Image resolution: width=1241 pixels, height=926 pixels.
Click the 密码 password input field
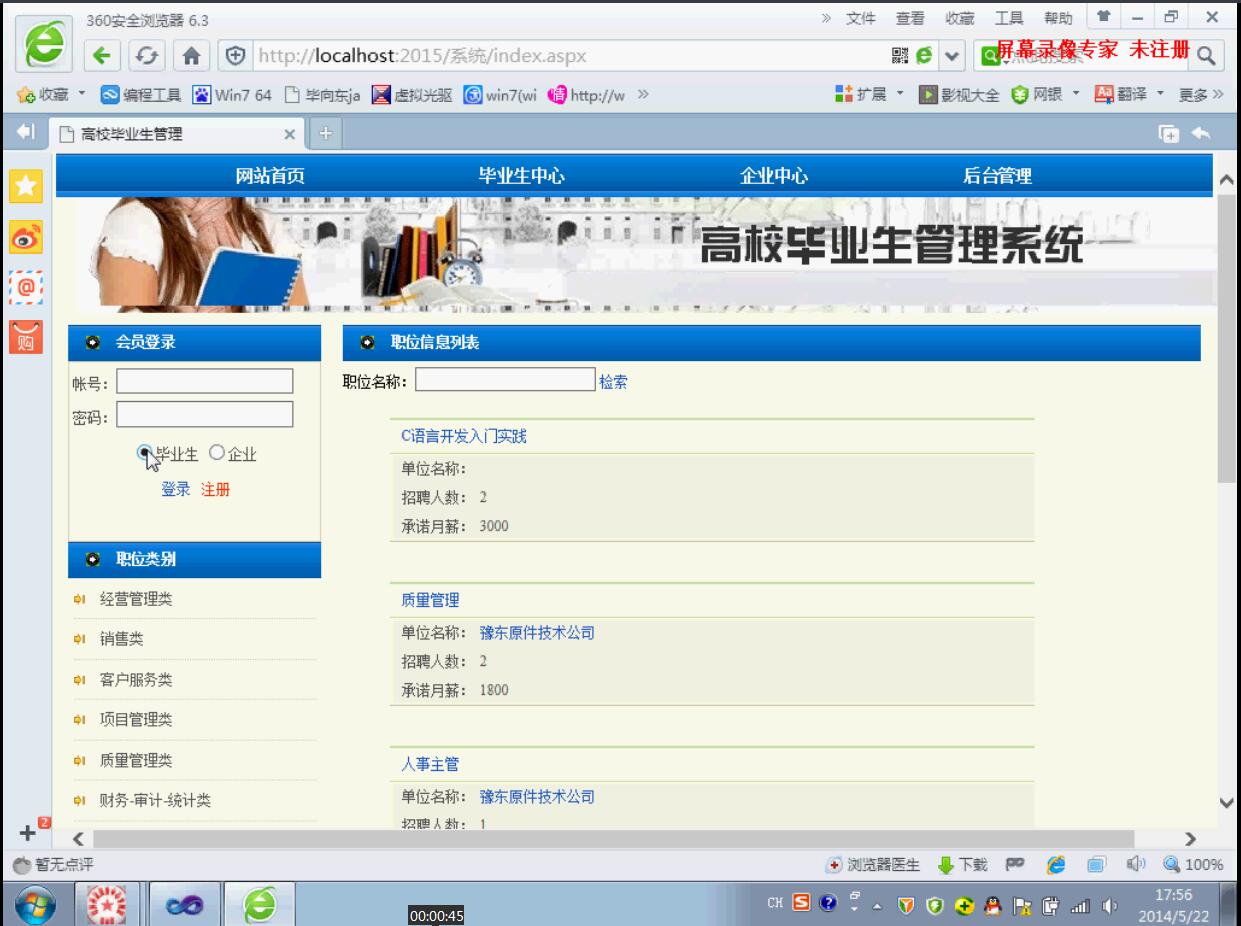tap(205, 415)
